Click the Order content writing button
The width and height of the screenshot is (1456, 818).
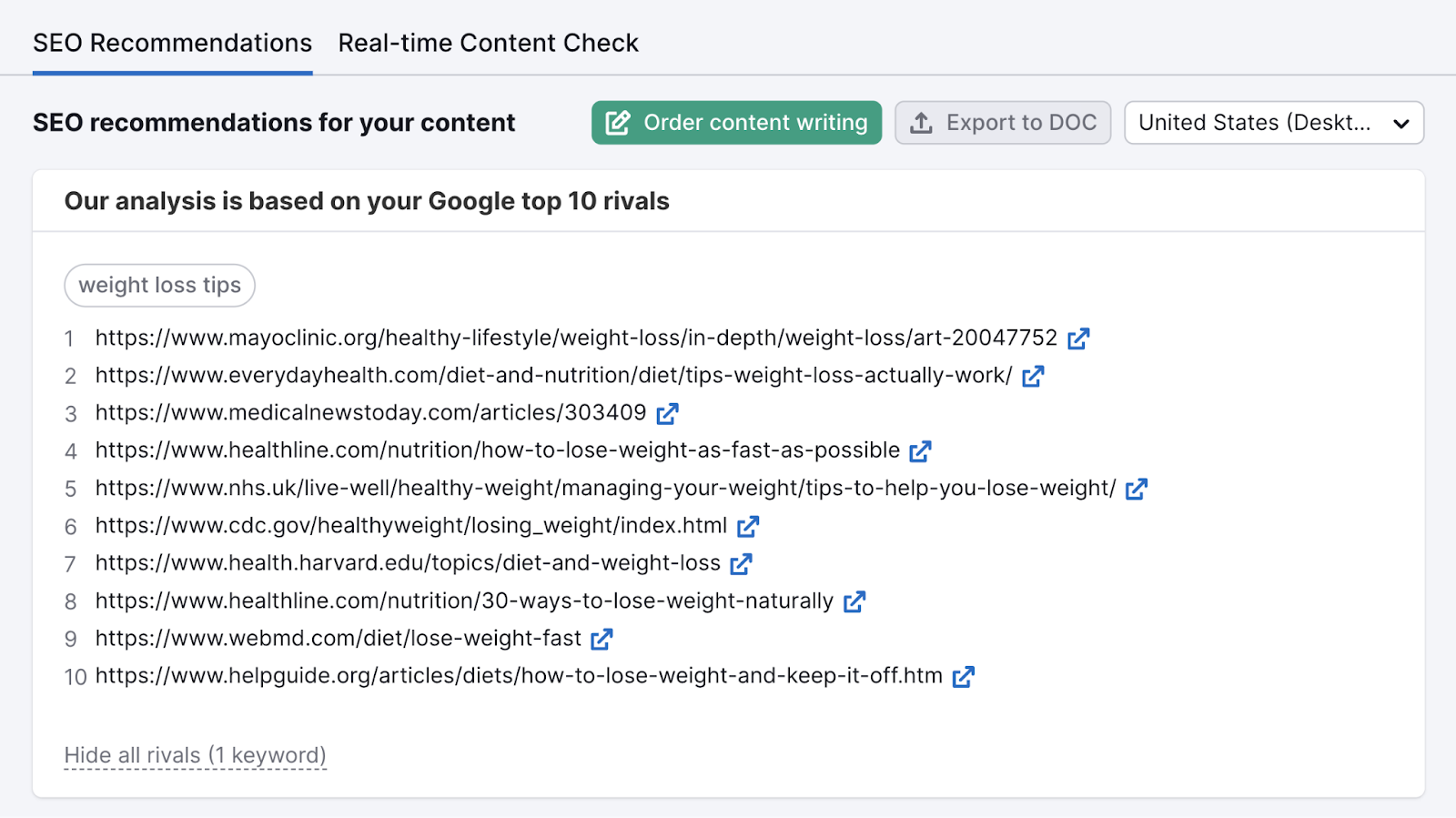coord(736,123)
